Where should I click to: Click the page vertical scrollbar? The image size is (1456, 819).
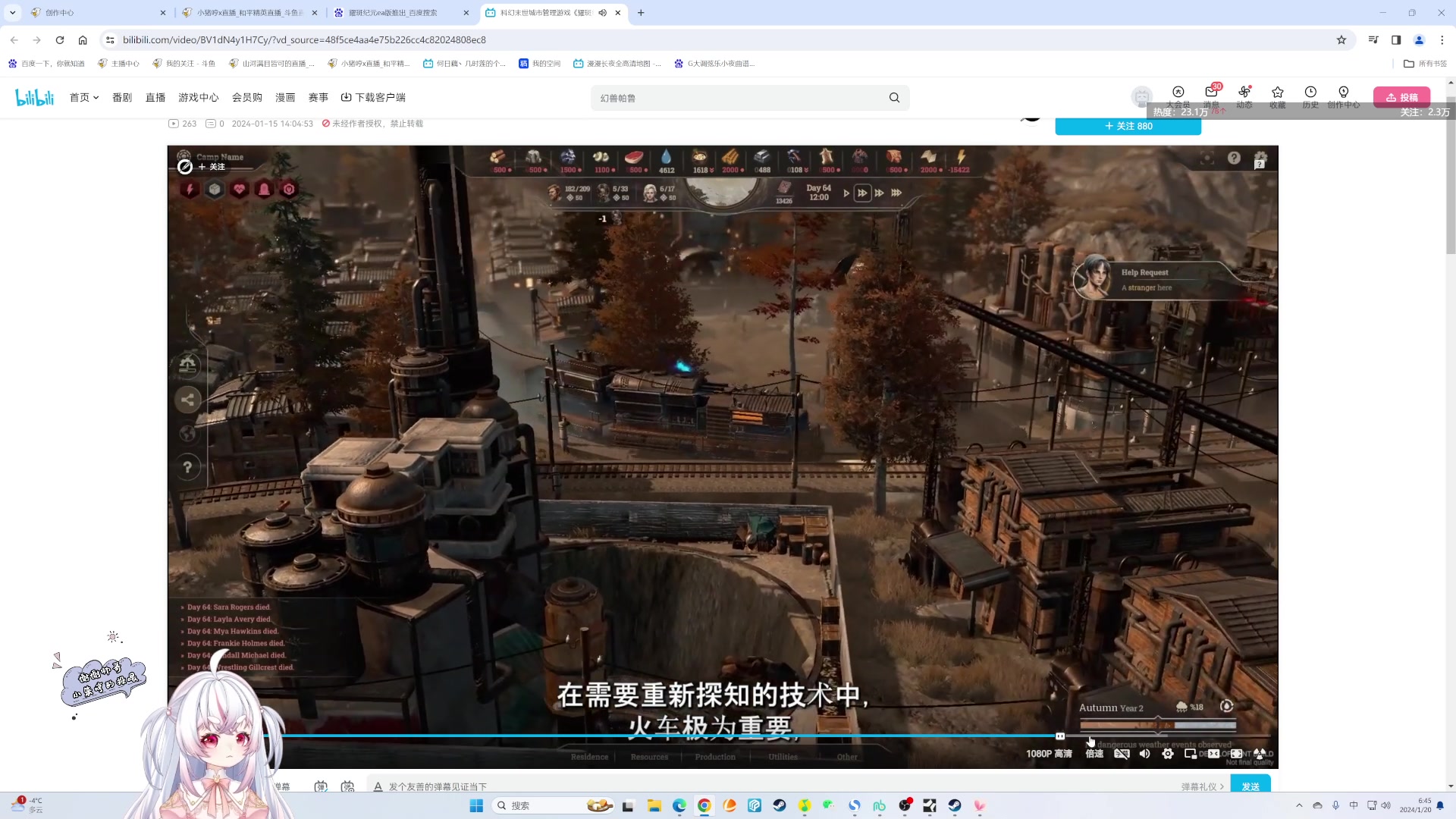tap(1451, 174)
